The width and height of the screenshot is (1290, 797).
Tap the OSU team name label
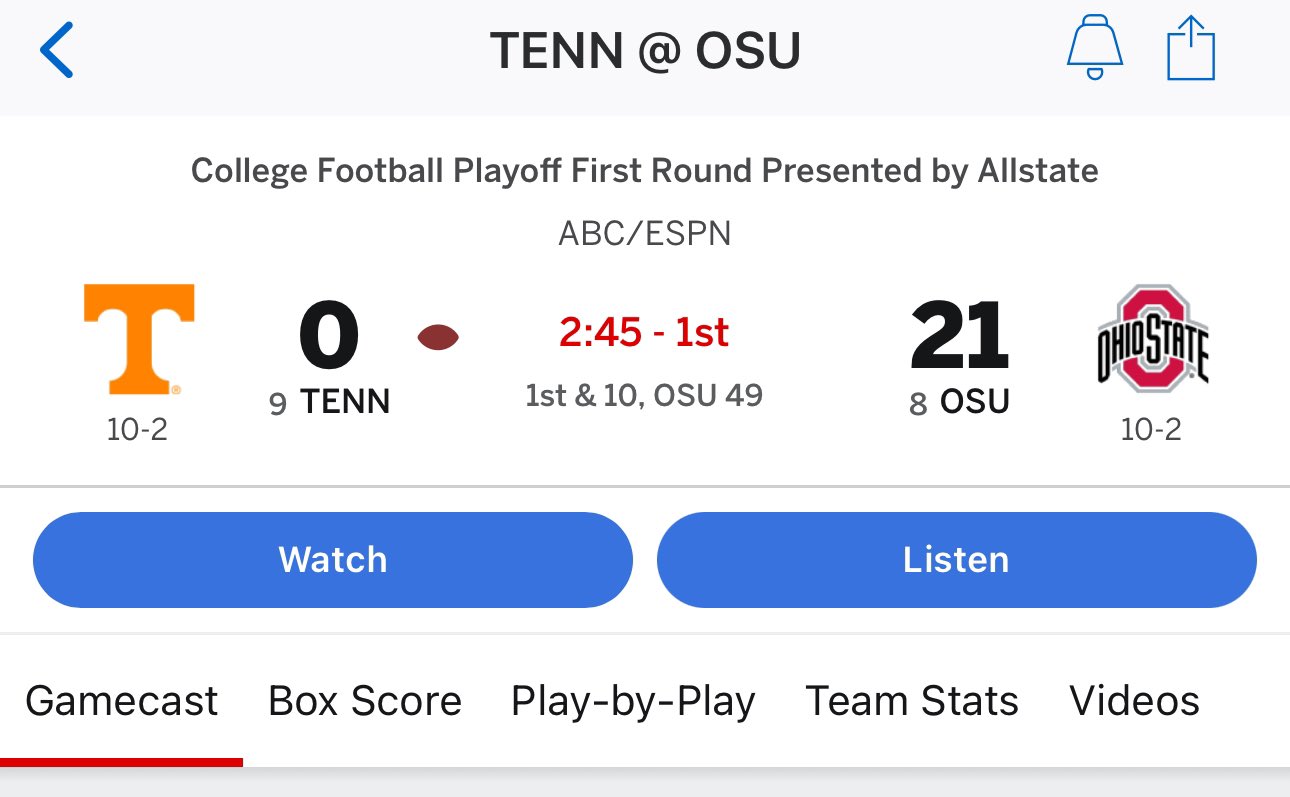975,402
